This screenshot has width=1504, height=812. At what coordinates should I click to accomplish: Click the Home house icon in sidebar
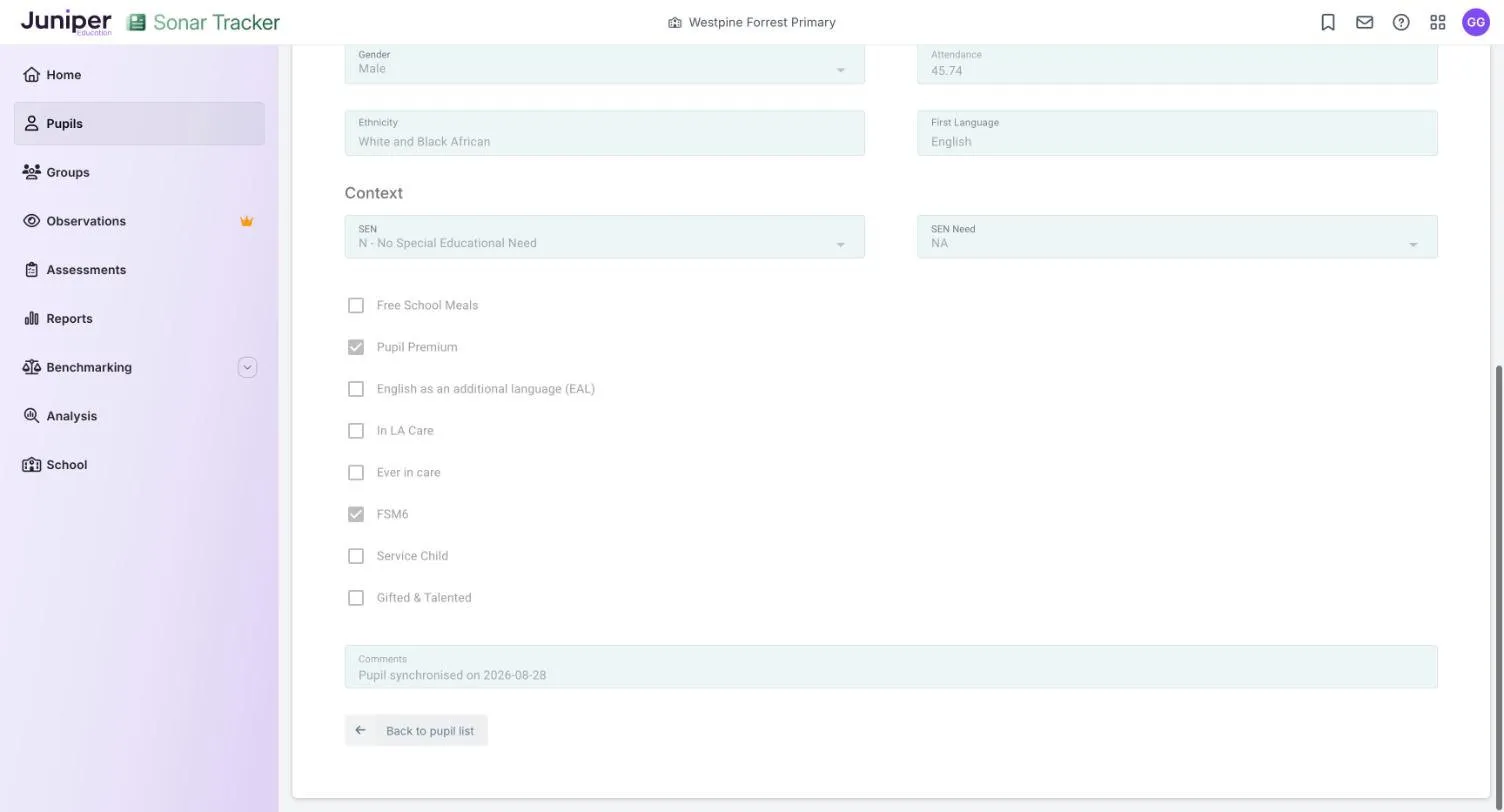pos(31,75)
